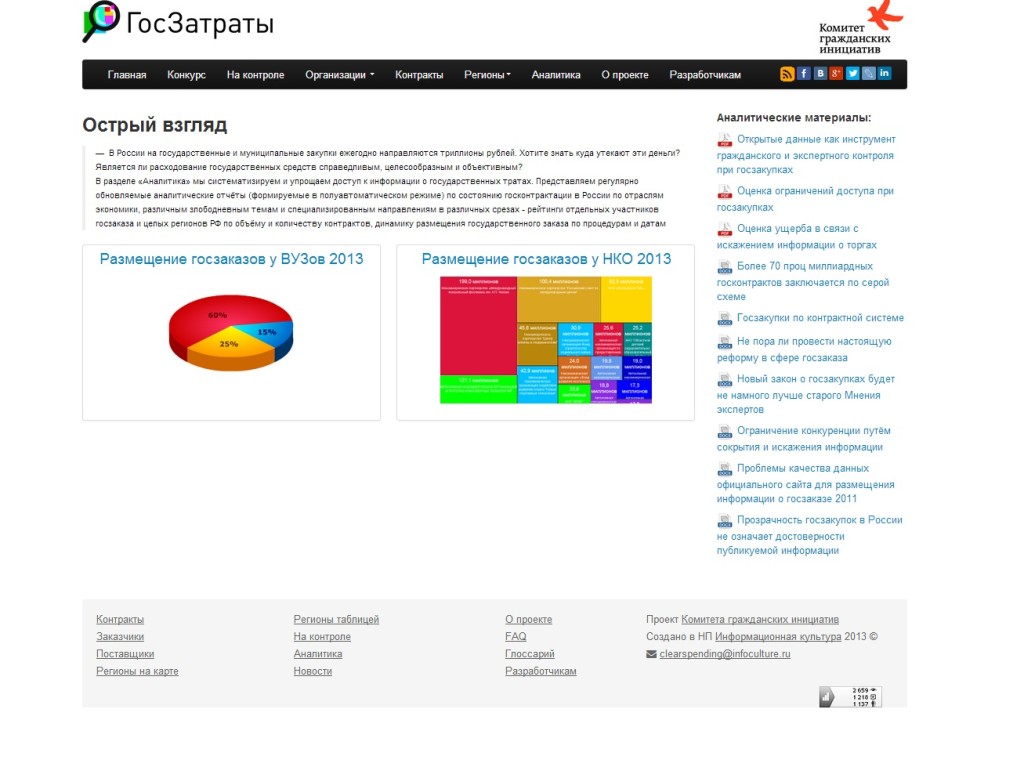The width and height of the screenshot is (1024, 767).
Task: Expand the Организации dropdown menu
Action: (x=340, y=75)
